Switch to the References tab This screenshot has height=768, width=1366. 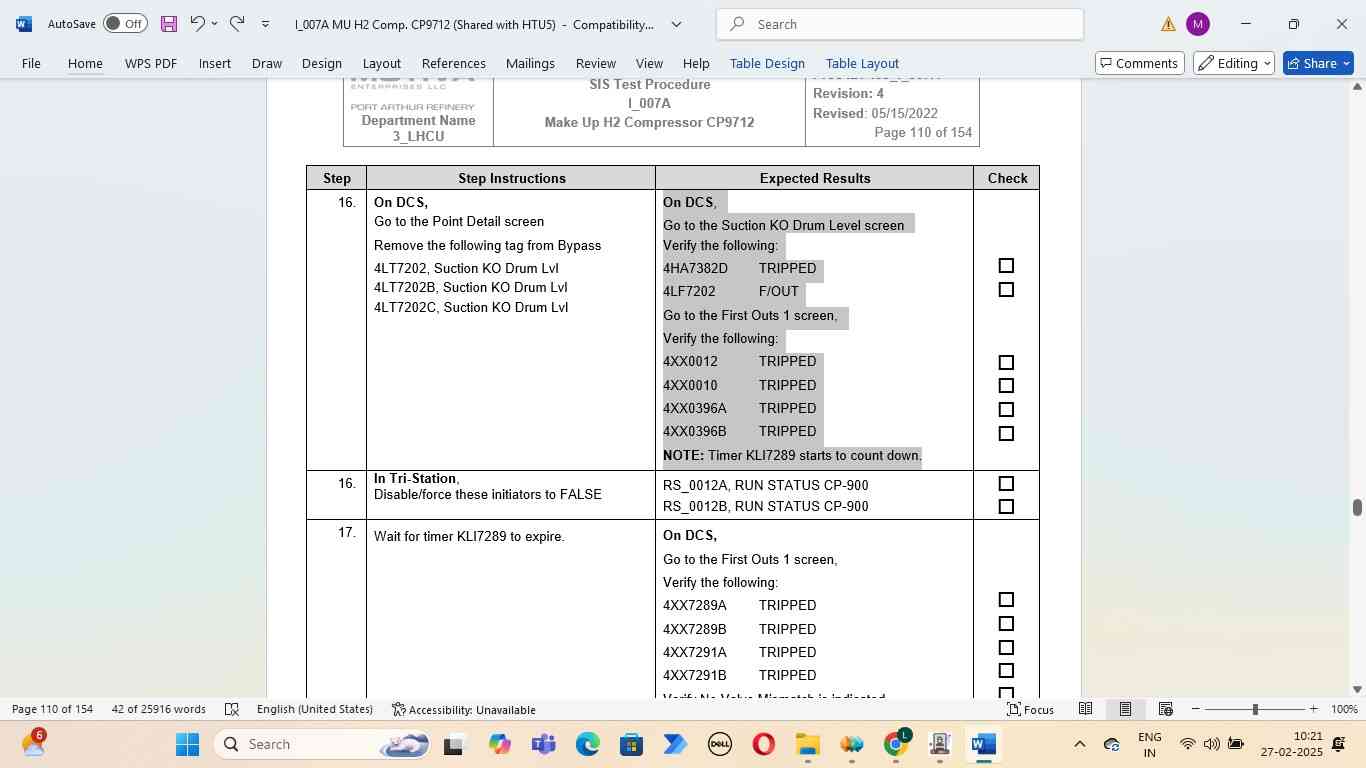(453, 63)
